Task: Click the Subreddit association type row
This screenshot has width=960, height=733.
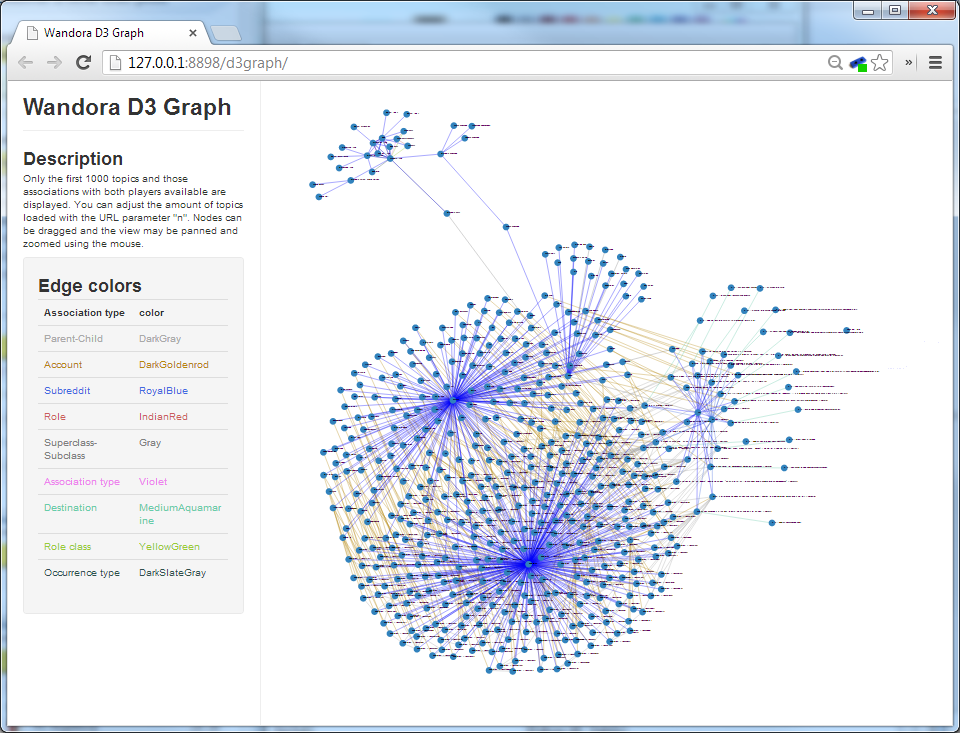Action: pos(66,391)
